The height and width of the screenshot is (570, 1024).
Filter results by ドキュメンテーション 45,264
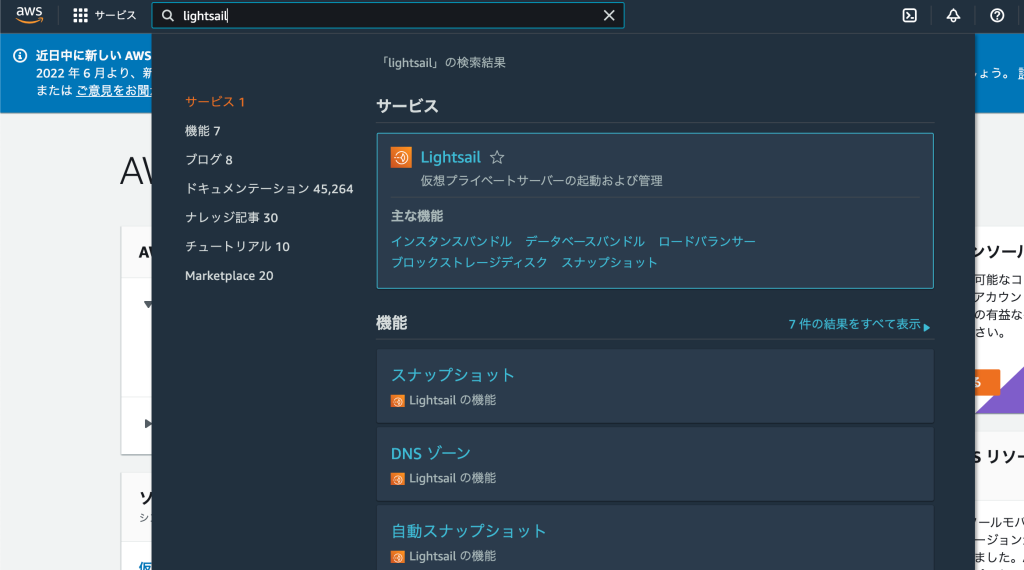pyautogui.click(x=269, y=189)
